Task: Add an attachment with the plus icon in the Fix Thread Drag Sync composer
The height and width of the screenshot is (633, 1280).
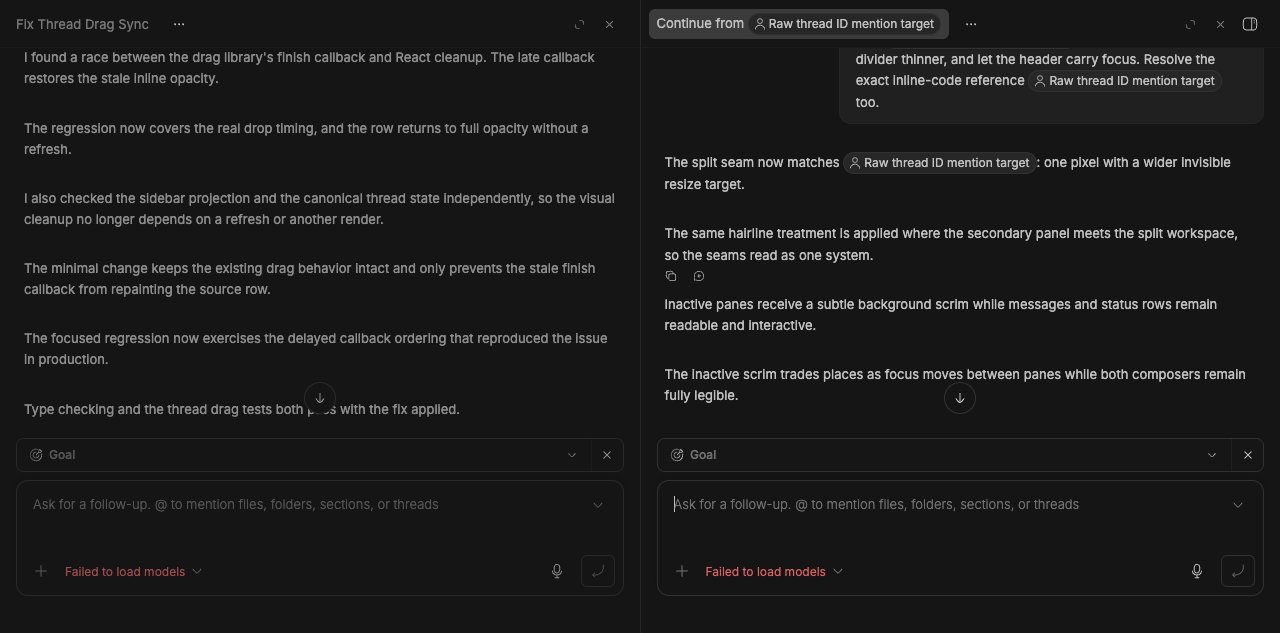Action: (x=41, y=571)
